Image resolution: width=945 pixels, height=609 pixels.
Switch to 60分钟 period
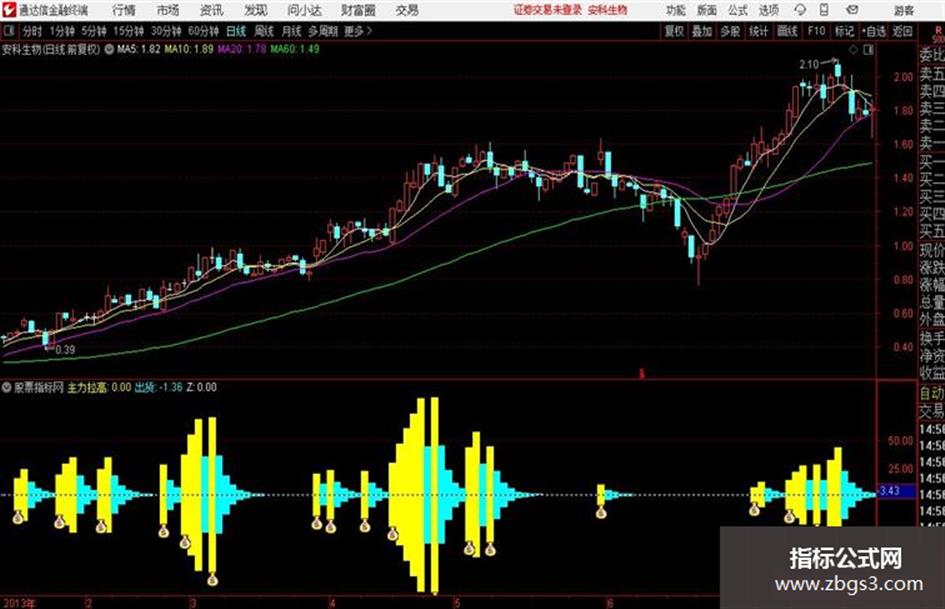[203, 31]
